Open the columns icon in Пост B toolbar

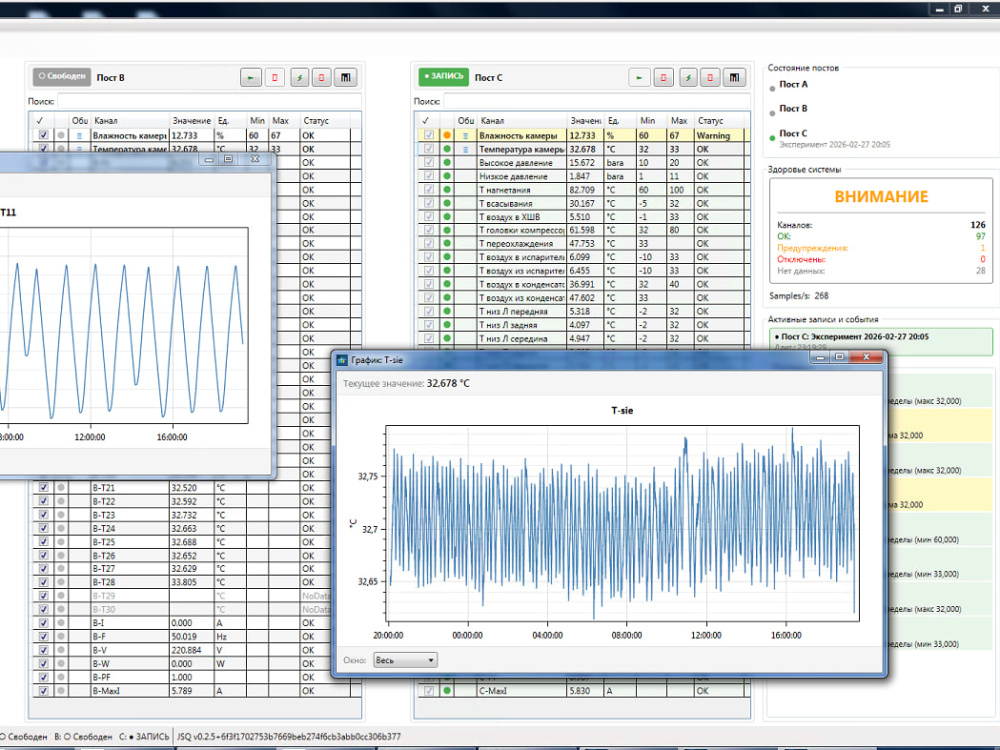pos(345,78)
